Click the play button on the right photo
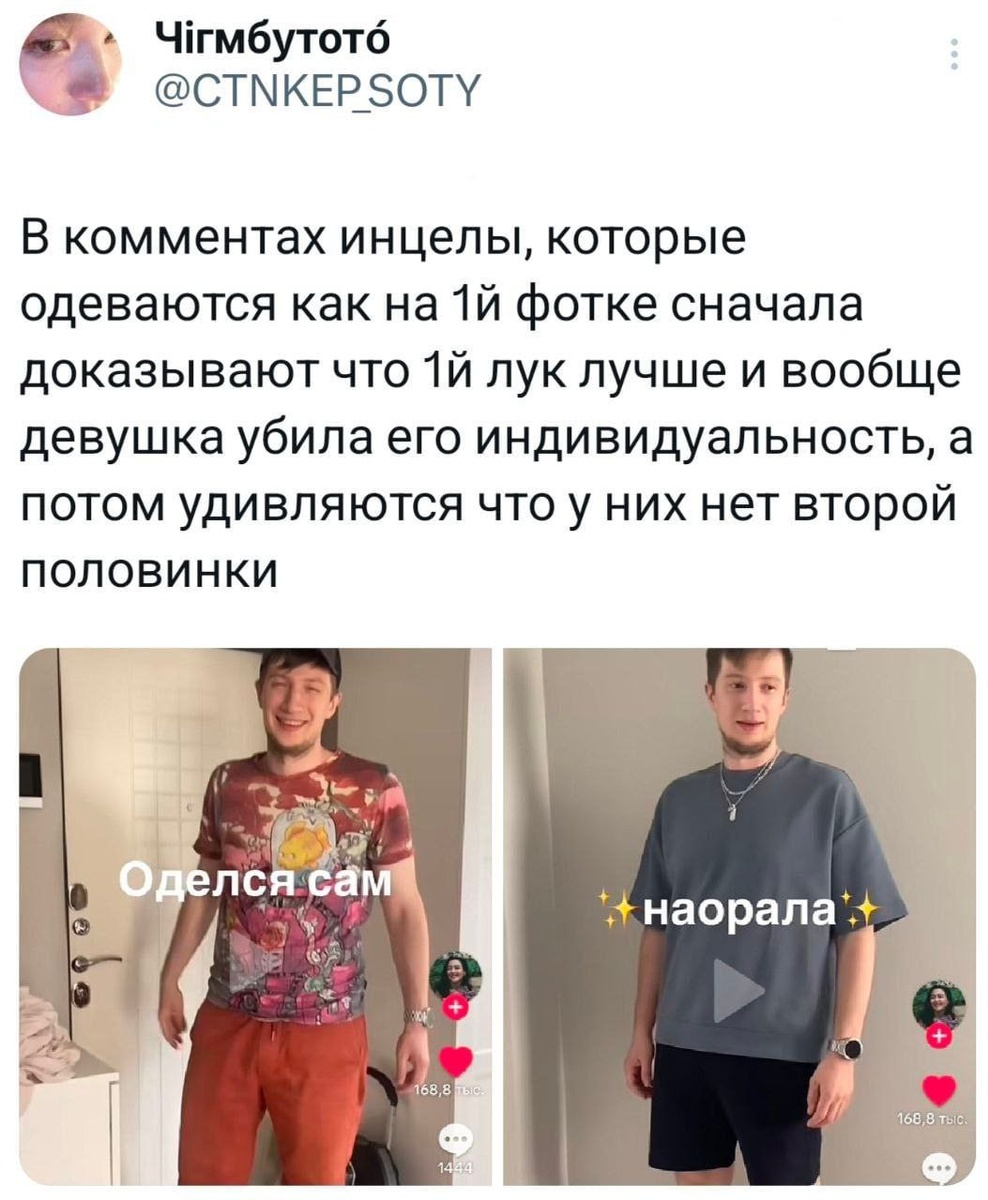Viewport: 988px width, 1200px height. (739, 989)
